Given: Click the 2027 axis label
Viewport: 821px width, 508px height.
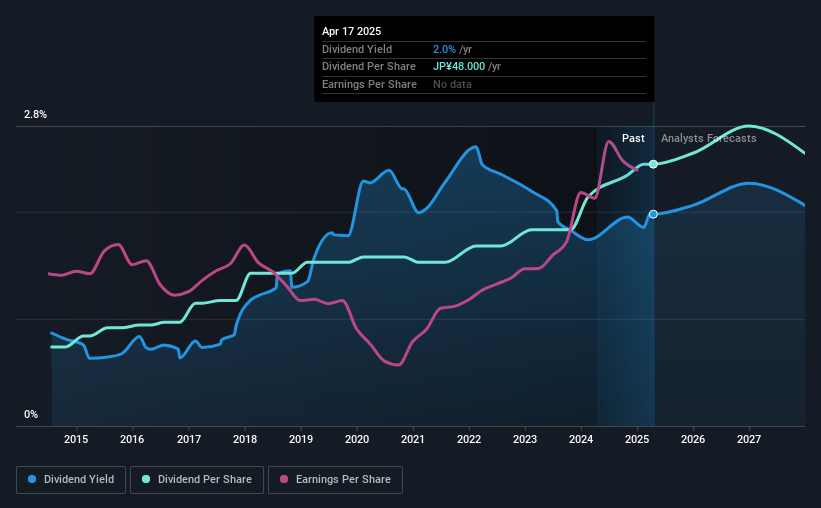Looking at the screenshot, I should click(749, 439).
